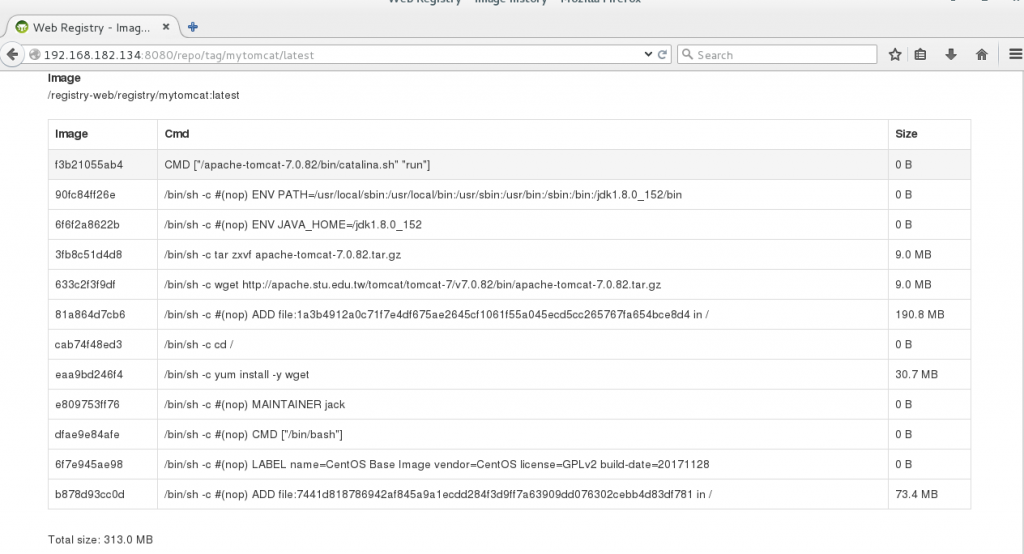Go back to the previous page

point(13,54)
